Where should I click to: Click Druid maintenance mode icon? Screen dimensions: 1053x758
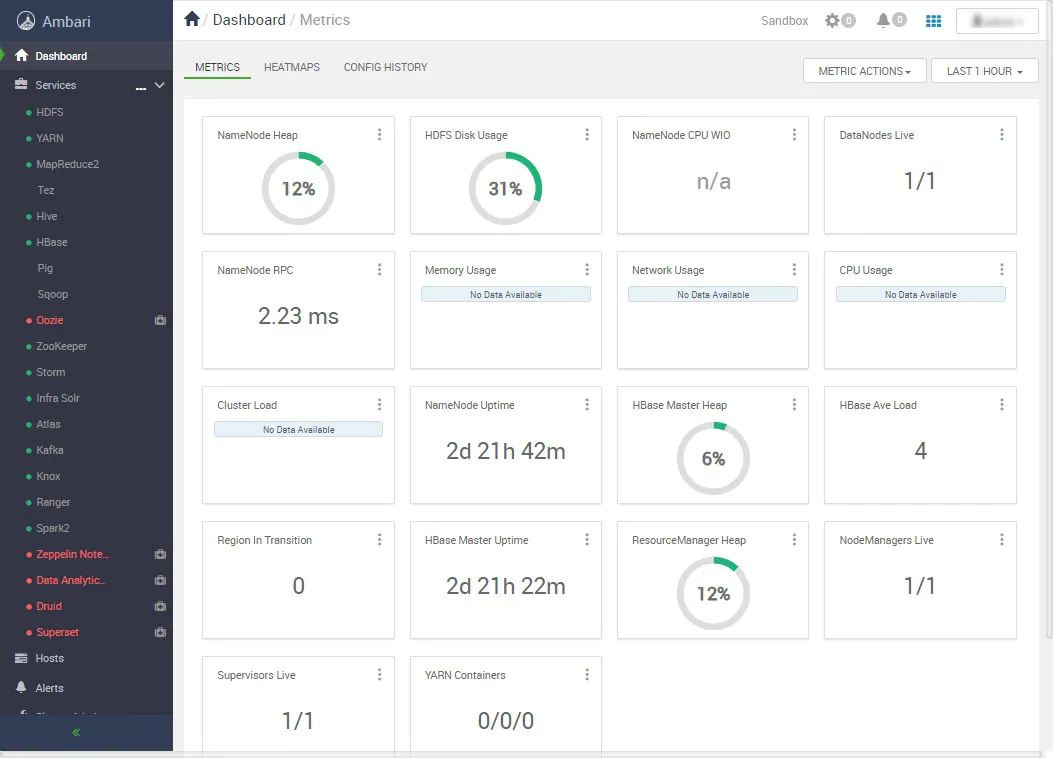161,606
